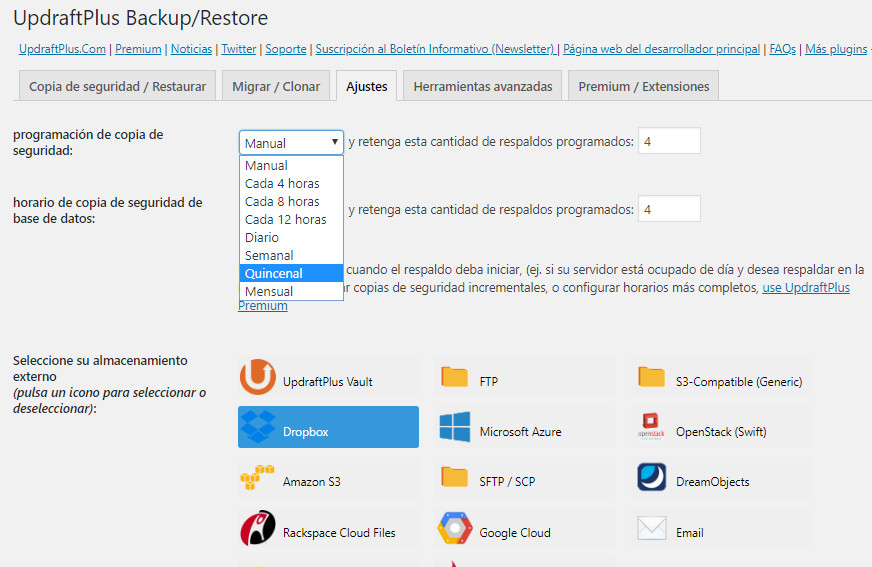Select the highlighted Quincenal option
This screenshot has width=872, height=567.
[291, 273]
